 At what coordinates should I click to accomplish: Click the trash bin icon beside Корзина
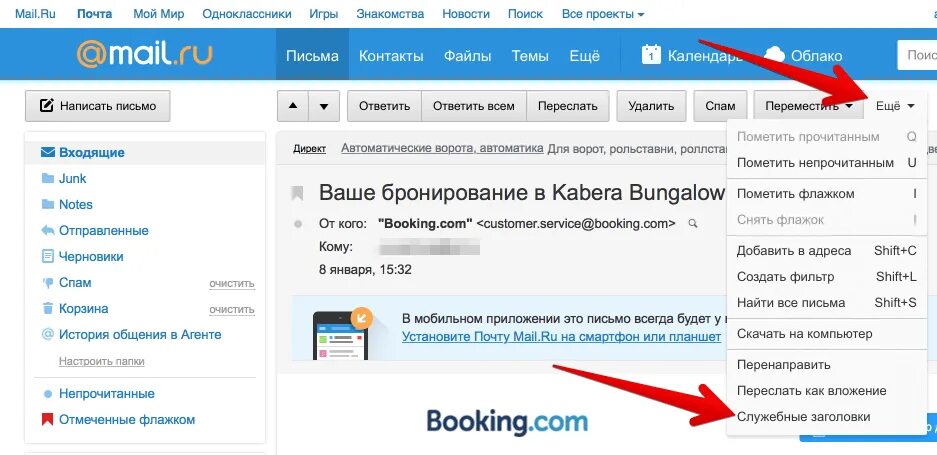[48, 309]
